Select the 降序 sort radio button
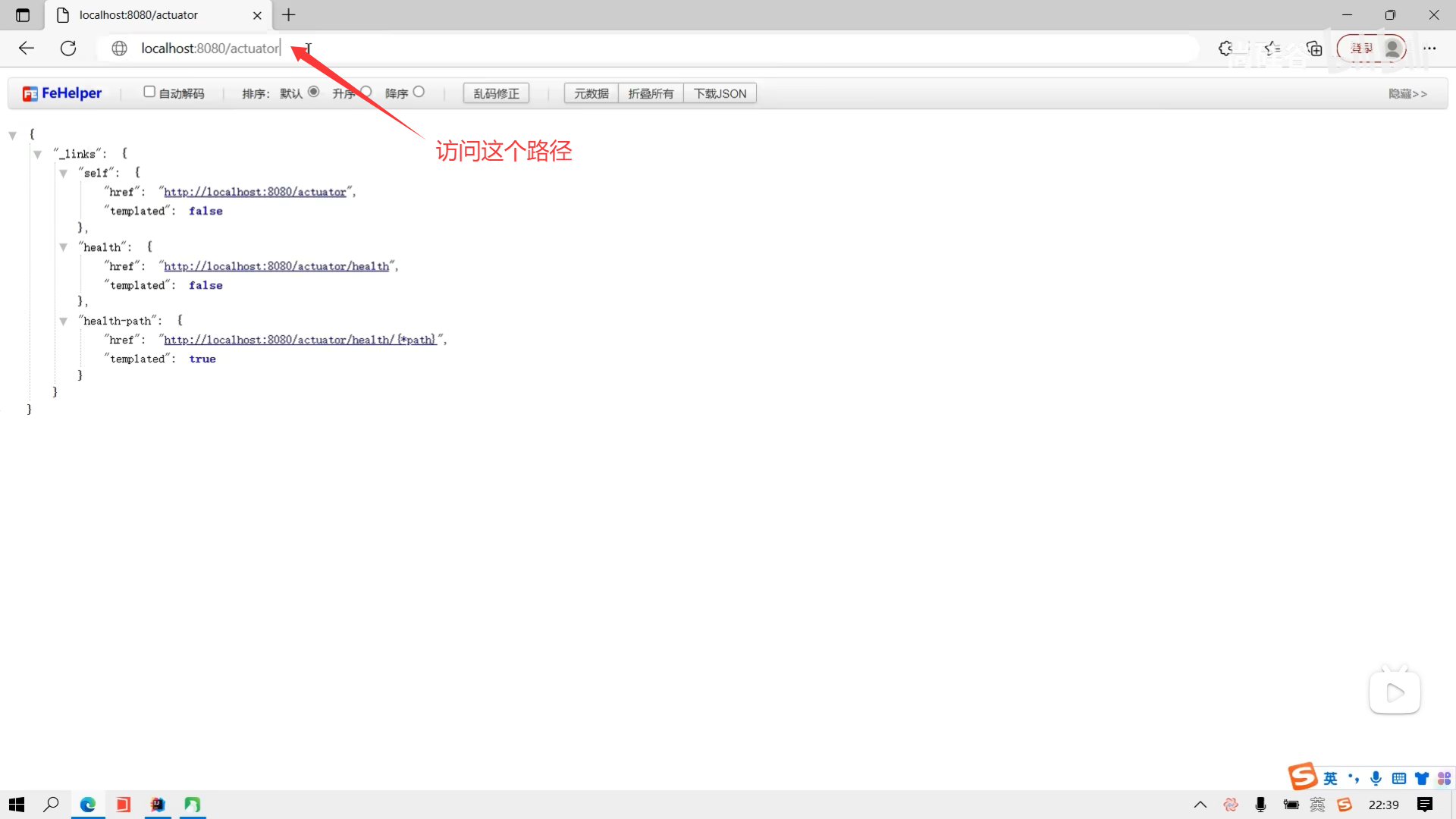1456x819 pixels. (x=419, y=92)
